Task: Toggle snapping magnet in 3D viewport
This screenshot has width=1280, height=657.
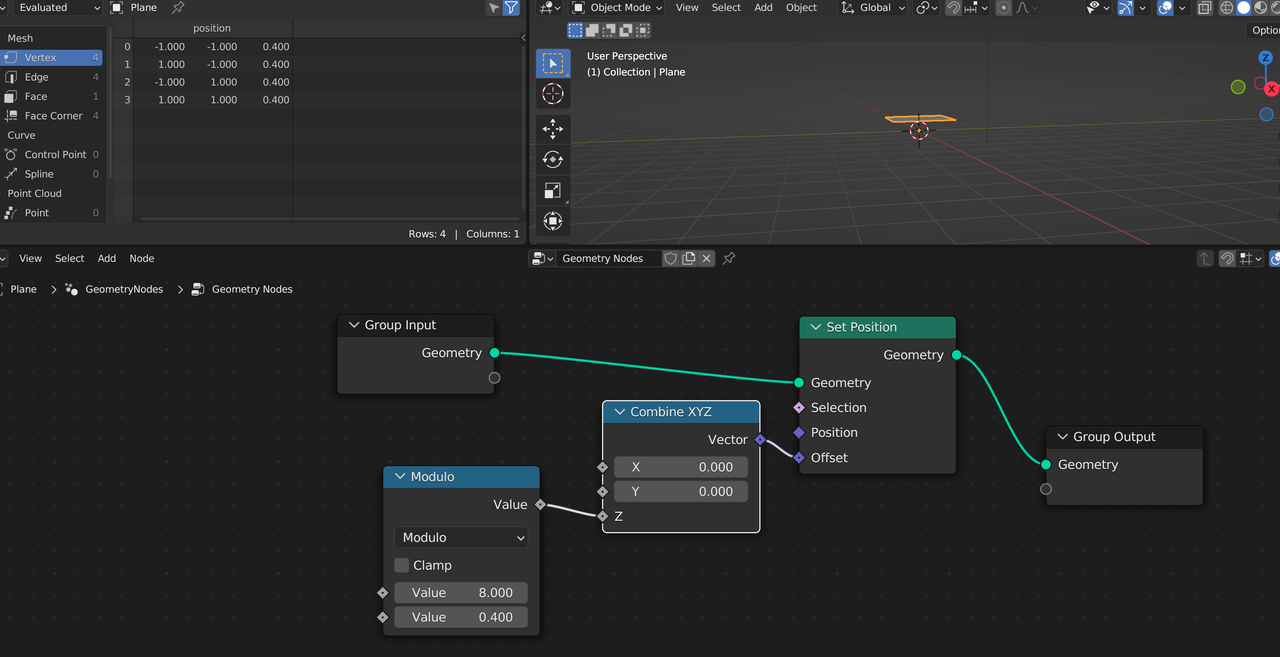Action: [x=954, y=8]
